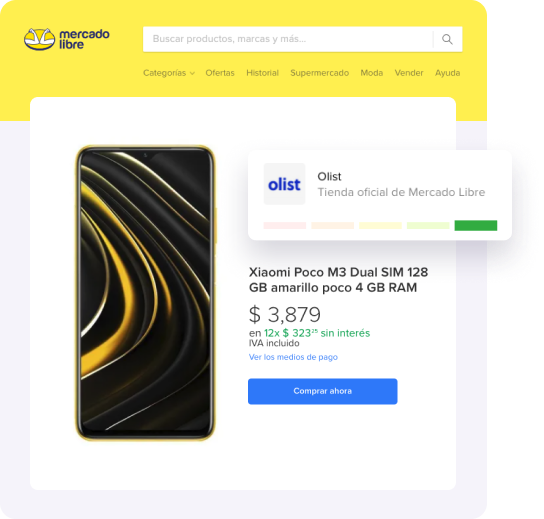544x519 pixels.
Task: Focus the Buscar productos search field
Action: [x=288, y=39]
